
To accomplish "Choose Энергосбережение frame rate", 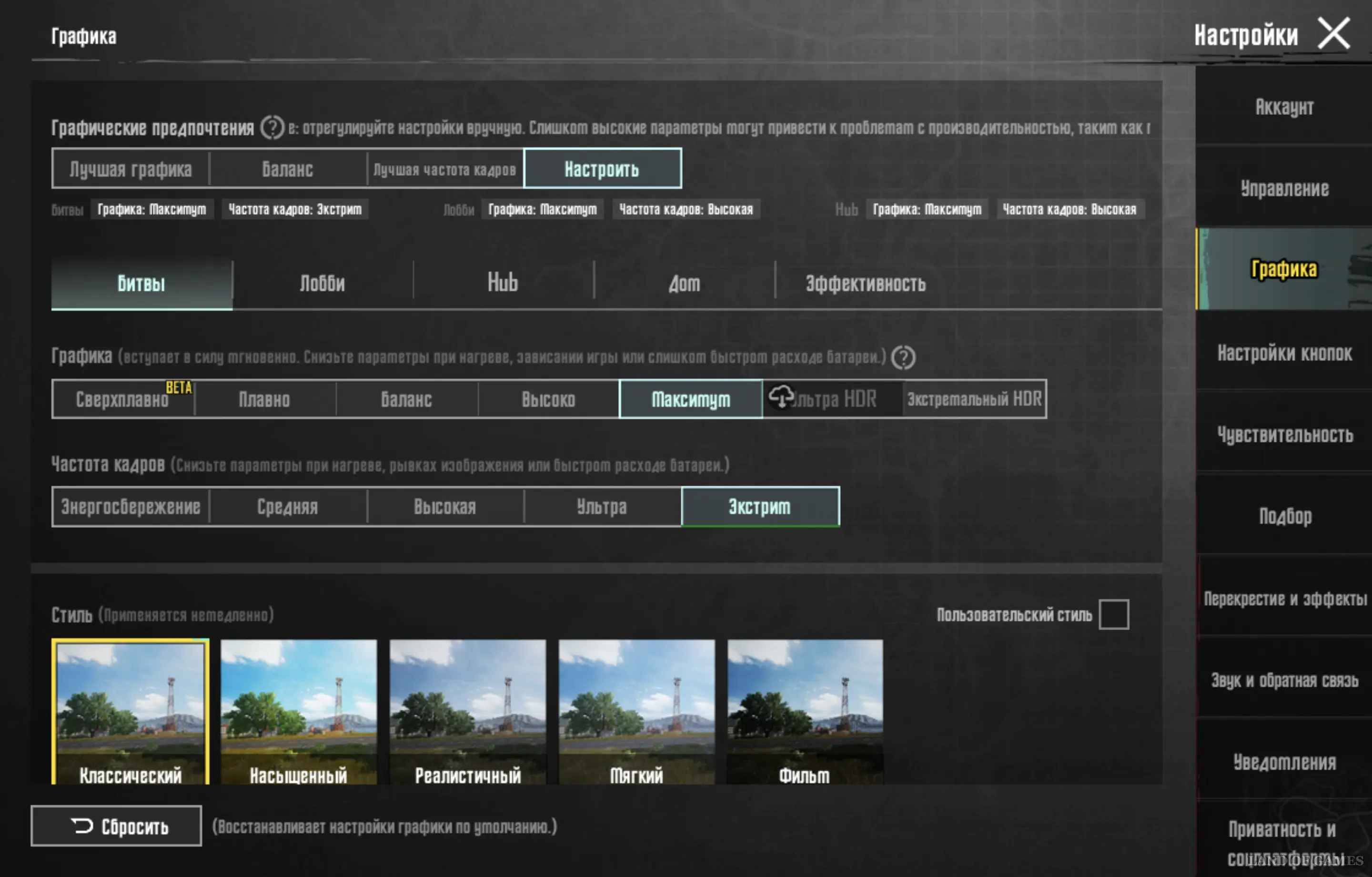I will (131, 506).
